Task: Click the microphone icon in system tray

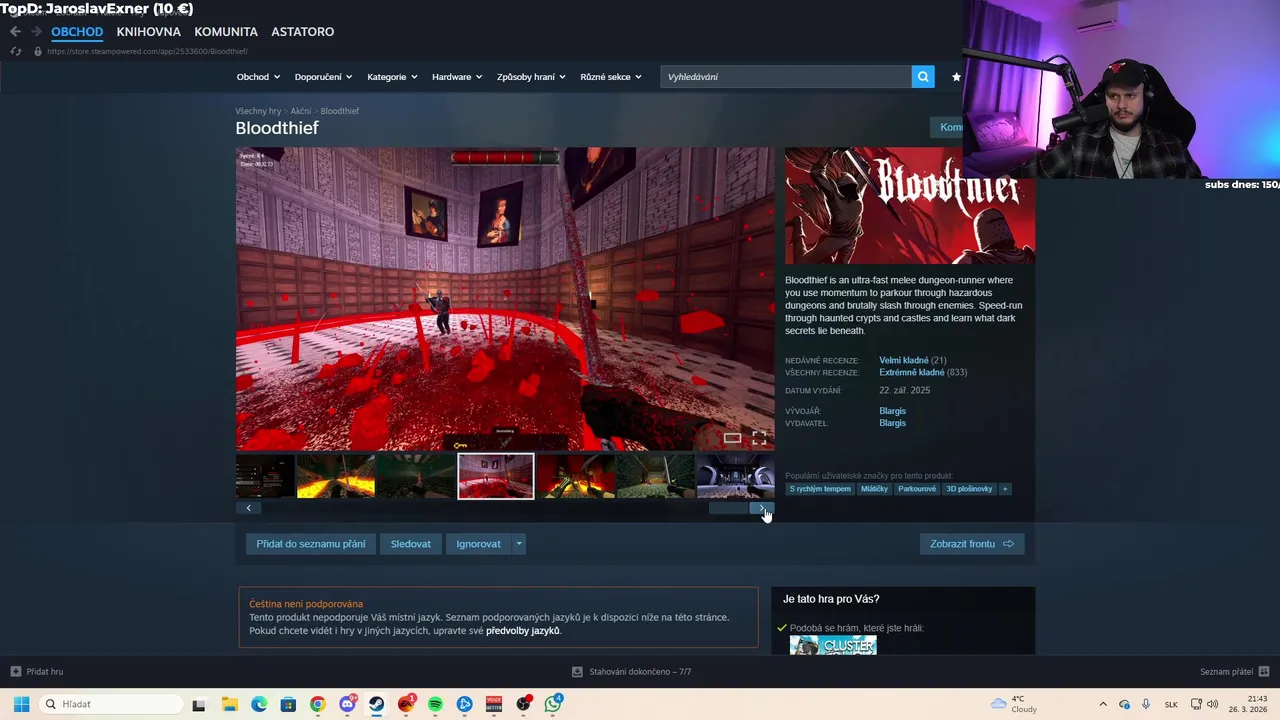Action: [1145, 704]
